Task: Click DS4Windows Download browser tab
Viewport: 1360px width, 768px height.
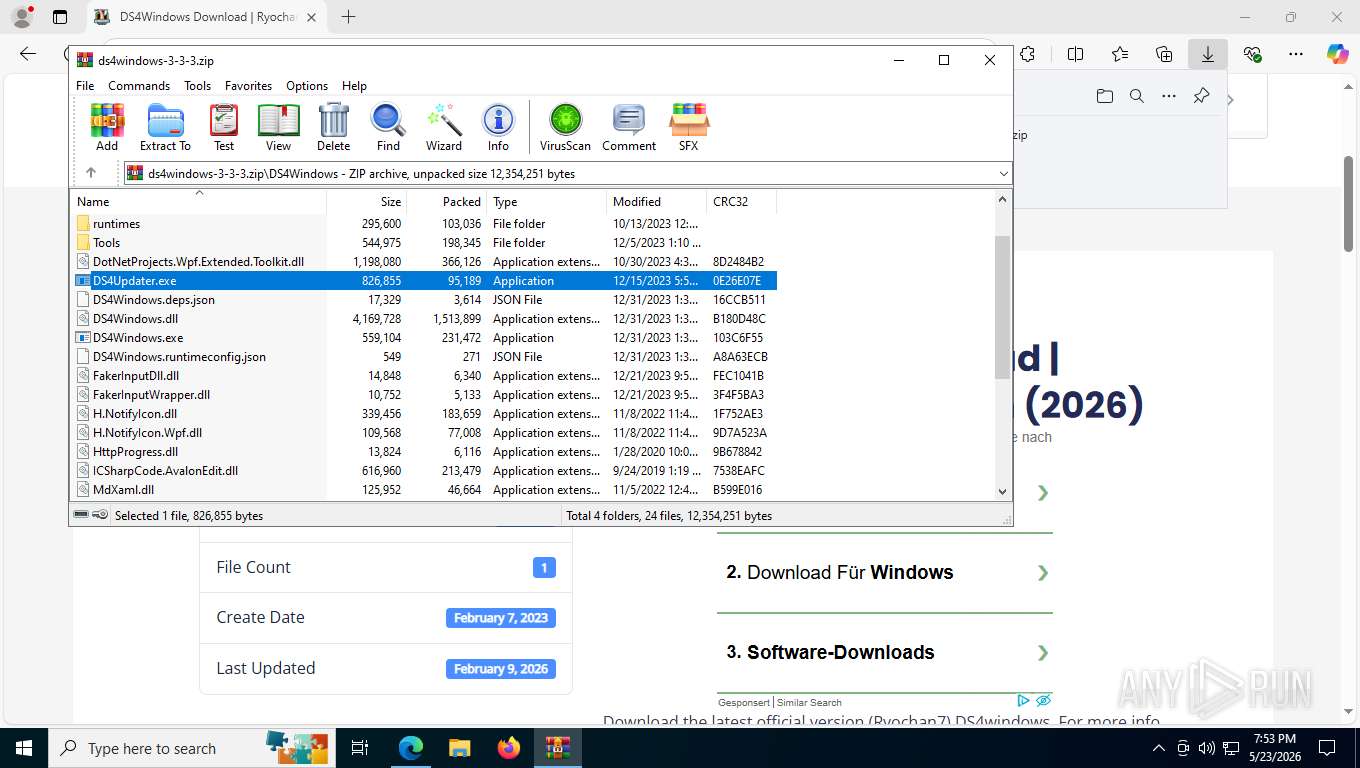Action: tap(206, 17)
